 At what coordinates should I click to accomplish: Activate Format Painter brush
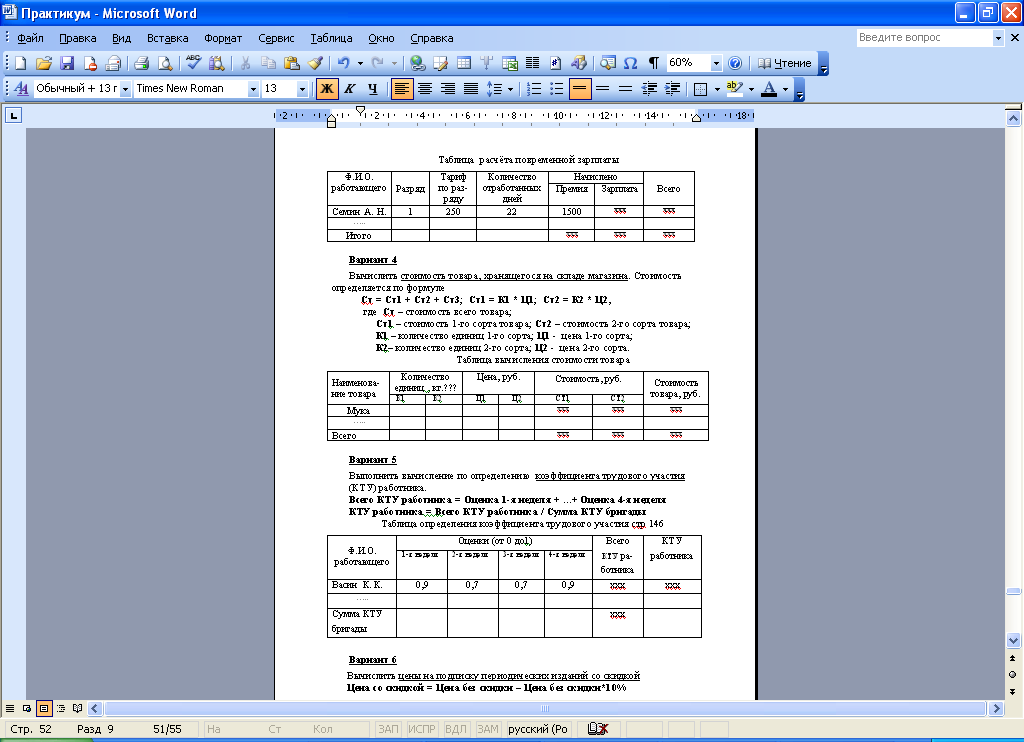click(315, 63)
